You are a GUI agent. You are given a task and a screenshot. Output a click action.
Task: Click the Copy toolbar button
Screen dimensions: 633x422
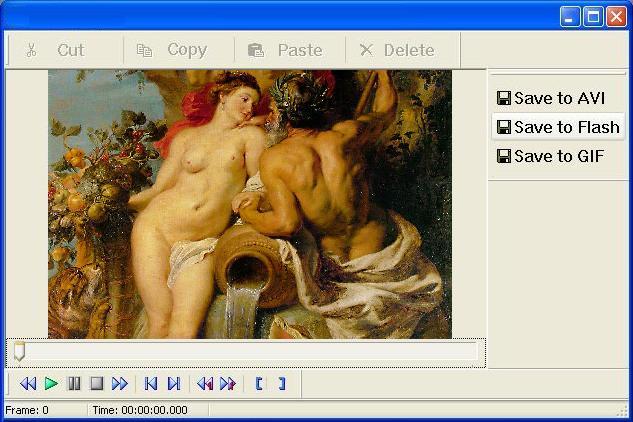point(179,50)
